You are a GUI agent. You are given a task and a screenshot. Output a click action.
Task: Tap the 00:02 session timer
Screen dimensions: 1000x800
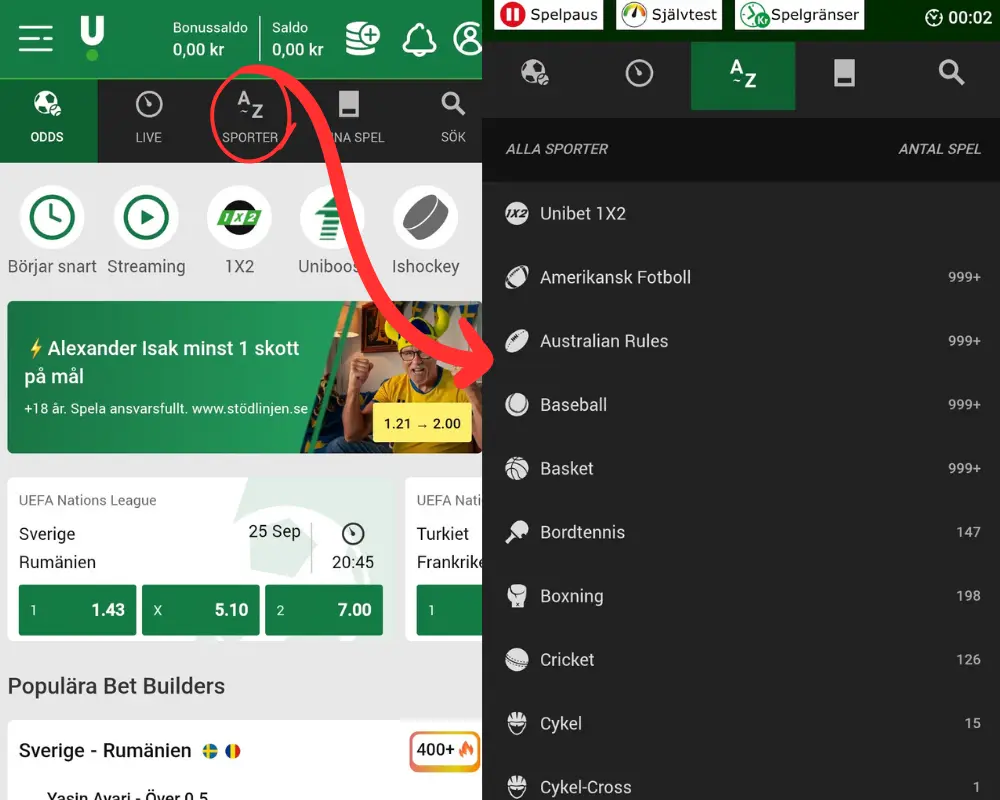click(959, 18)
